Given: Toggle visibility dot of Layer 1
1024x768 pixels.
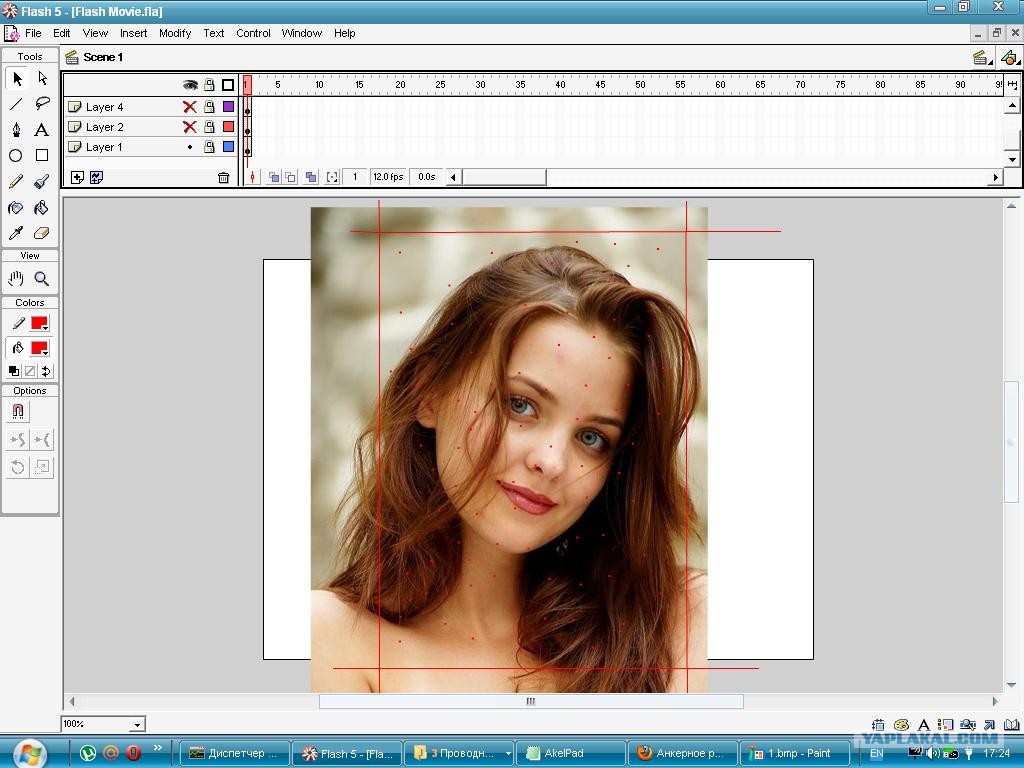Looking at the screenshot, I should click(190, 147).
